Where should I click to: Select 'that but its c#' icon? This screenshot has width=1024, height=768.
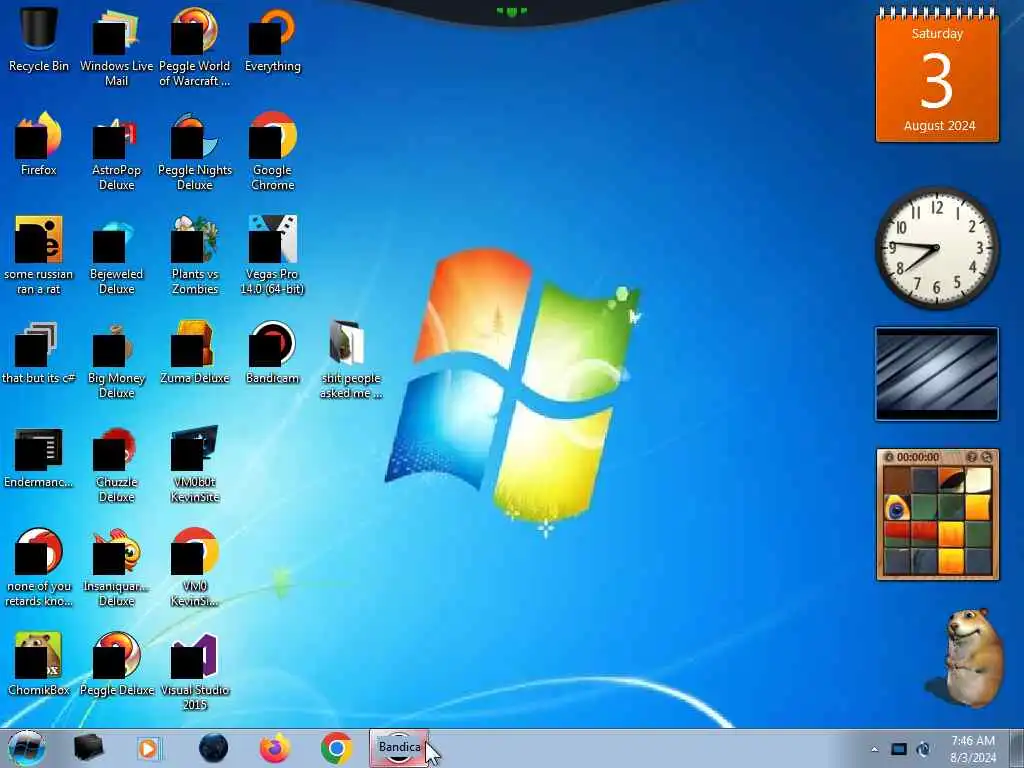pos(39,353)
